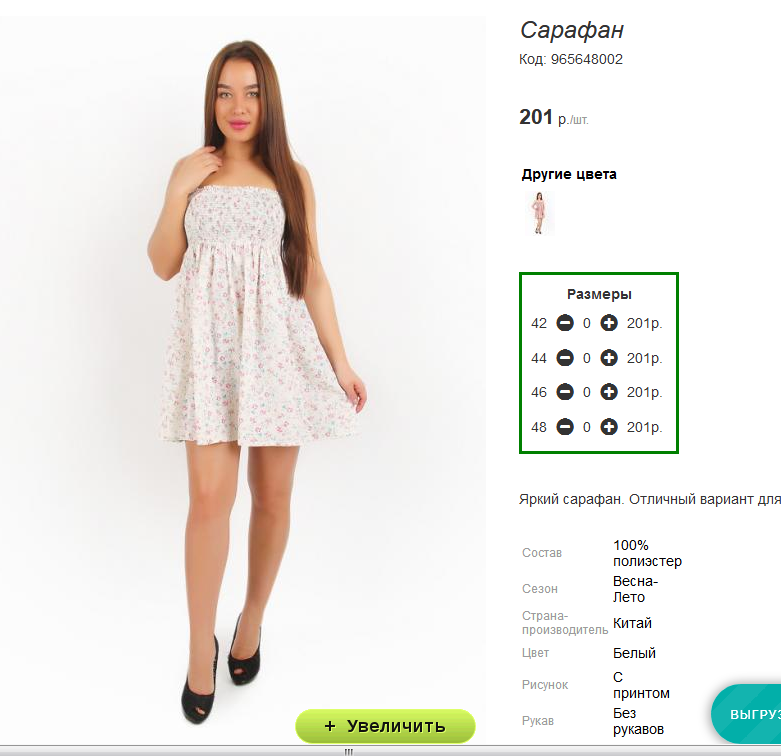Decrease quantity for size 42

(x=565, y=323)
